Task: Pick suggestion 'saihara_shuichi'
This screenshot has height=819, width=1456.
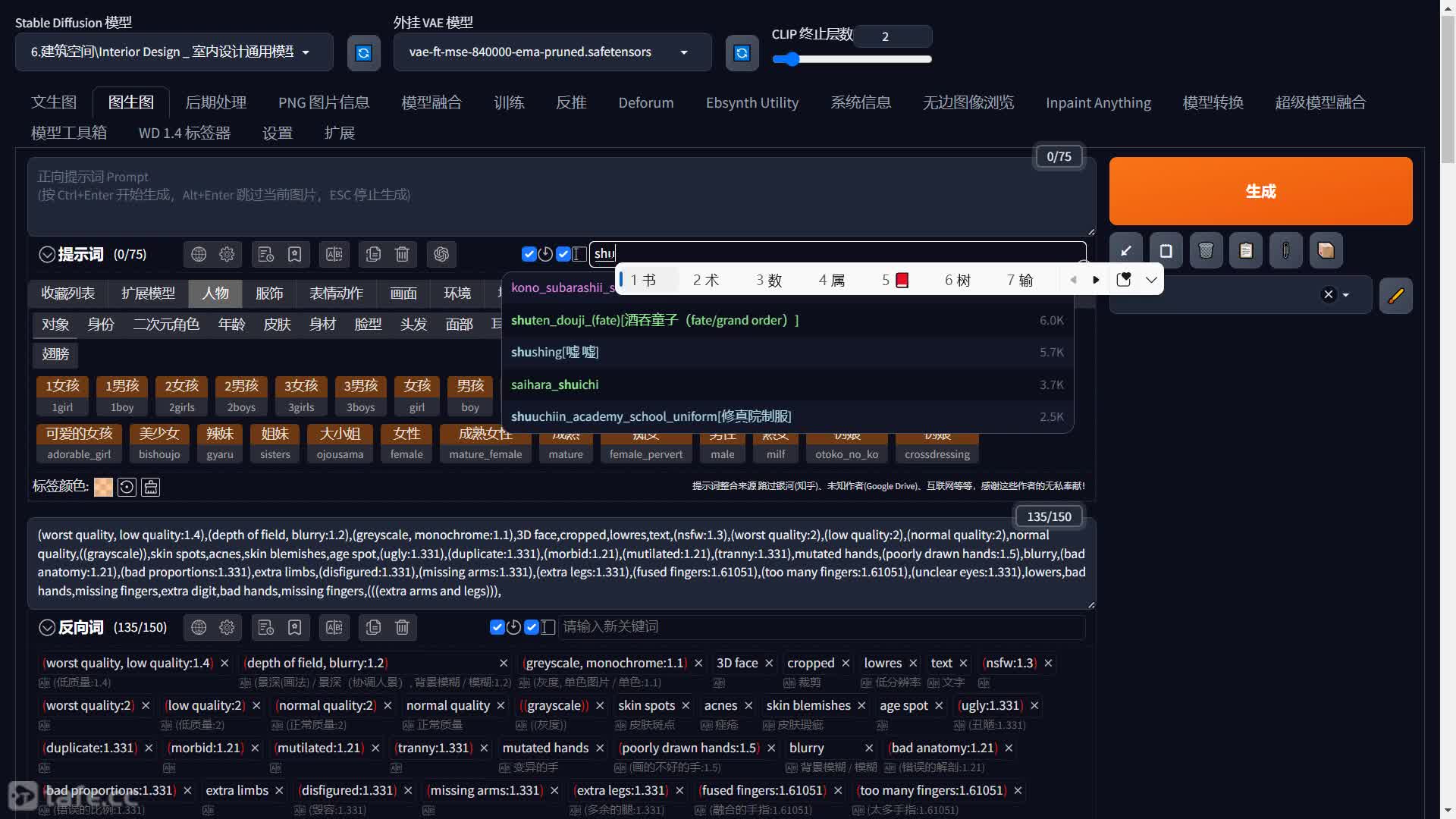Action: tap(787, 385)
